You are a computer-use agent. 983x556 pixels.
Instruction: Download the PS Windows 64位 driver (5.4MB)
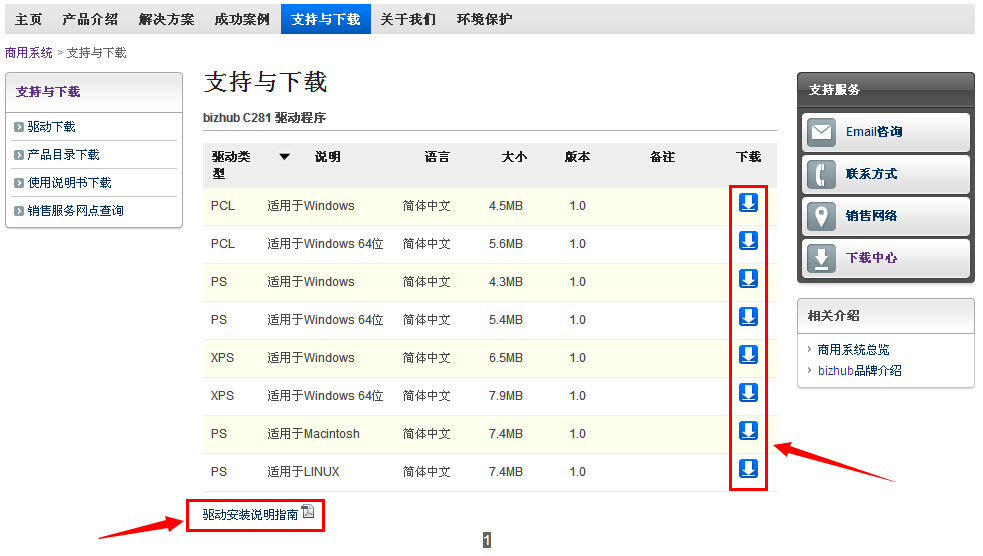tap(748, 317)
